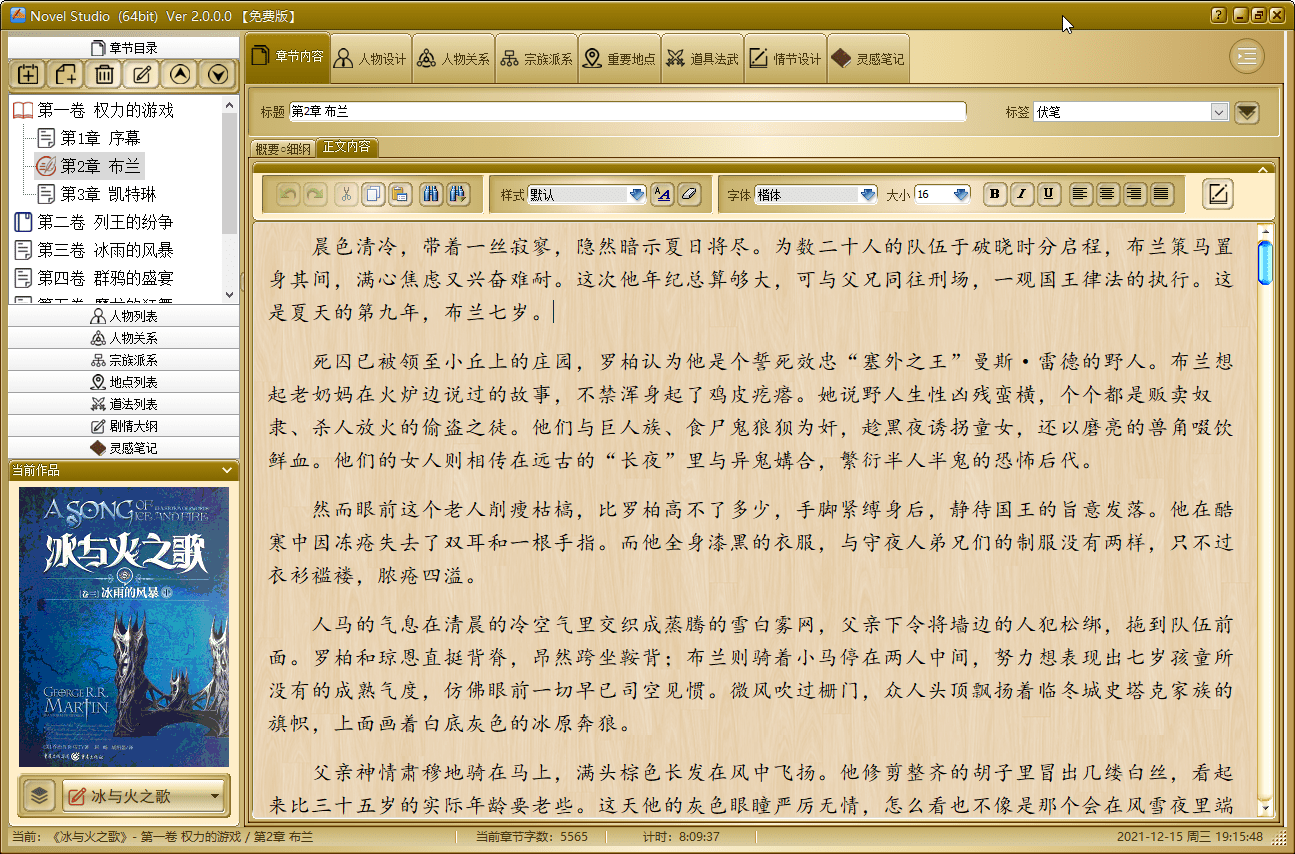
Task: Click the fullscreen edit icon at toolbar right
Action: pyautogui.click(x=1218, y=194)
